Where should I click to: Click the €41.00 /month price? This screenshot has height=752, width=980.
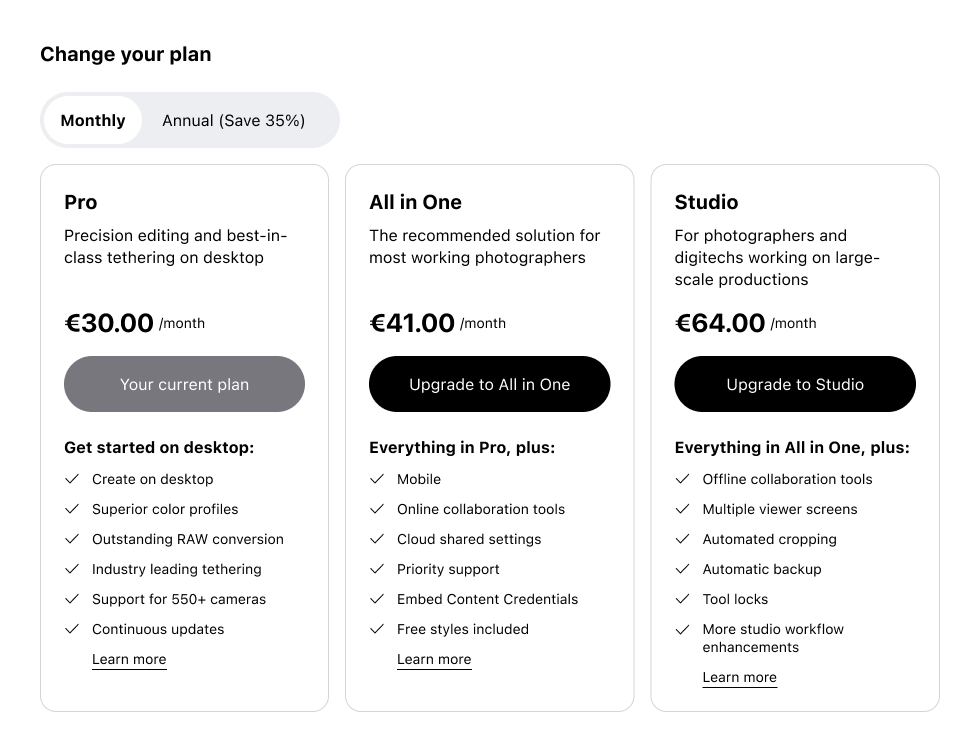click(438, 323)
